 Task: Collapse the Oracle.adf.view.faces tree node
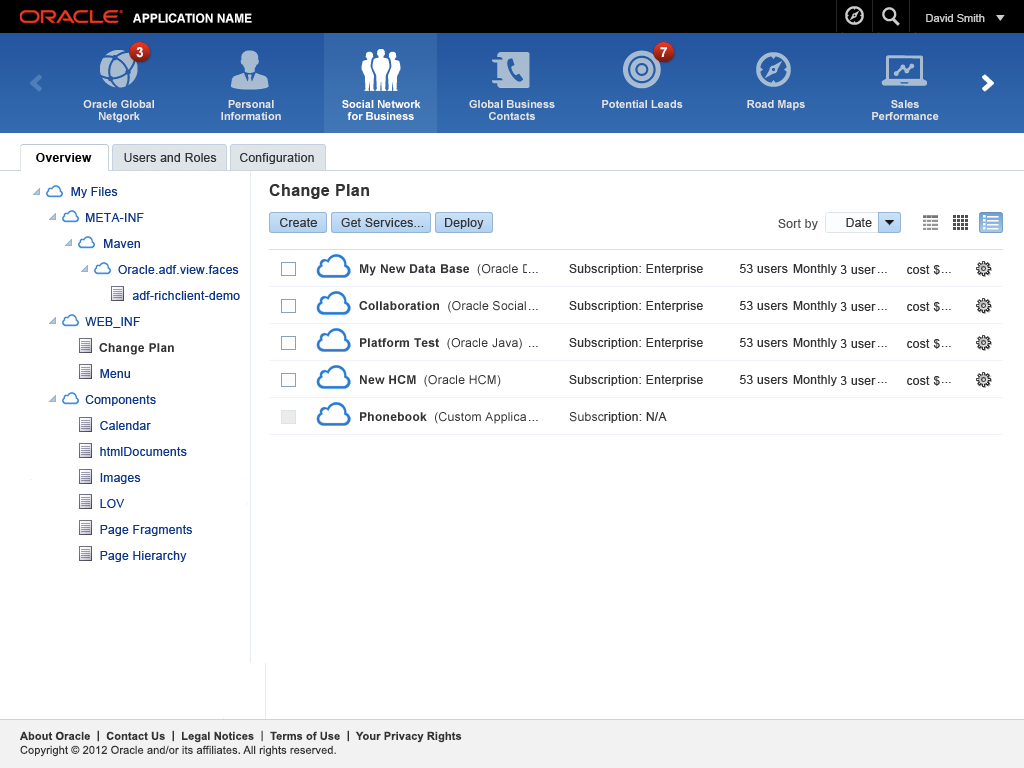pyautogui.click(x=84, y=269)
